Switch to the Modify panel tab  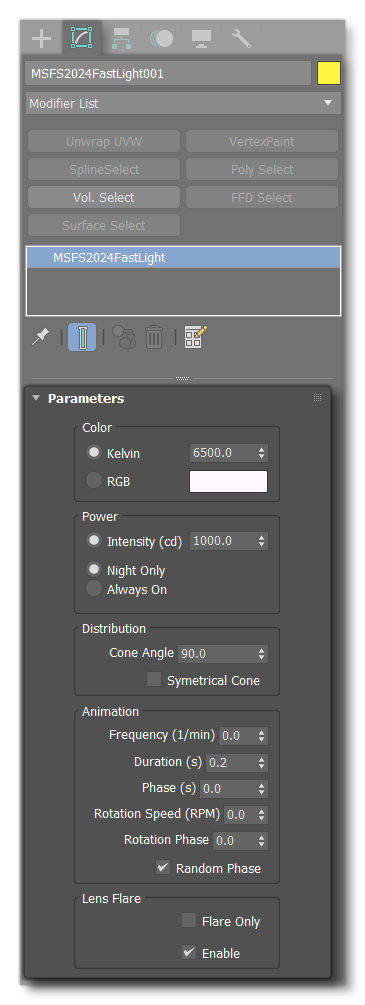tap(81, 38)
